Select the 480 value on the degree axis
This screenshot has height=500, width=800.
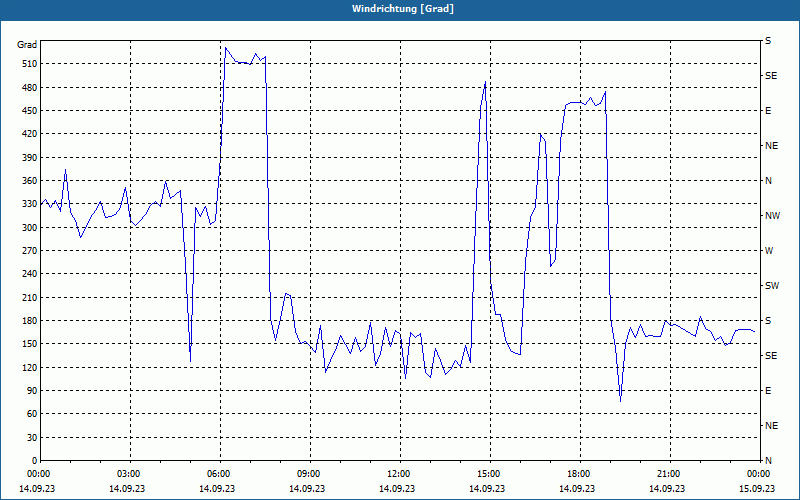point(29,88)
